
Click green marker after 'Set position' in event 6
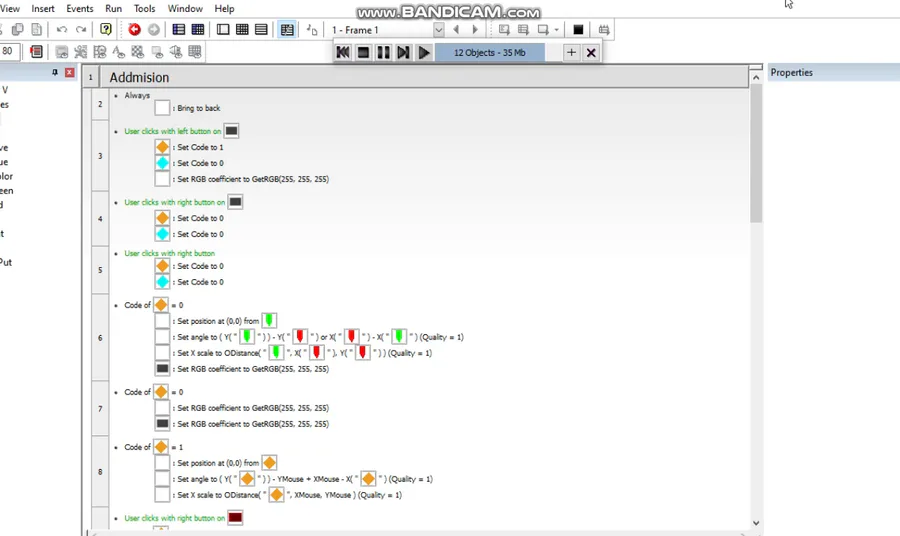[x=269, y=320]
